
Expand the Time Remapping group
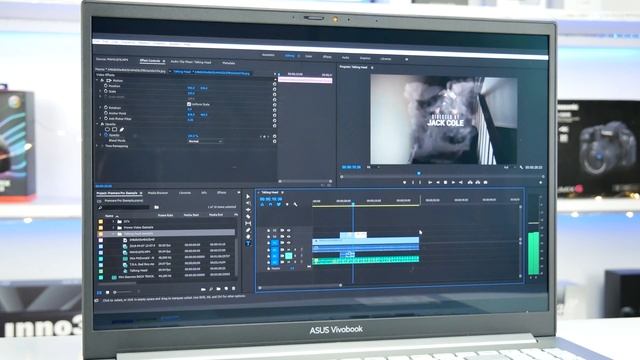click(98, 146)
